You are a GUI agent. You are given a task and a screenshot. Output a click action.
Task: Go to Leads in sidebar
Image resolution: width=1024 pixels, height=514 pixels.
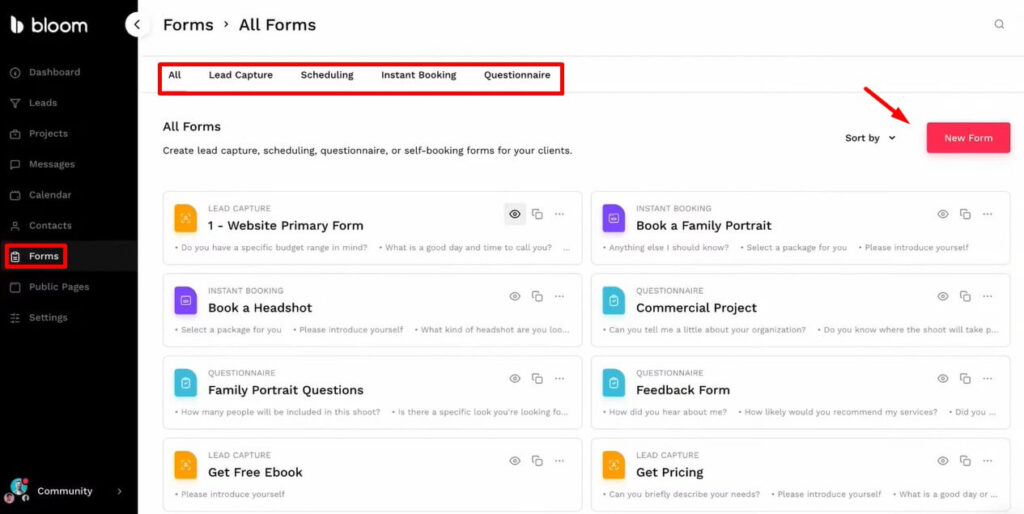point(42,103)
